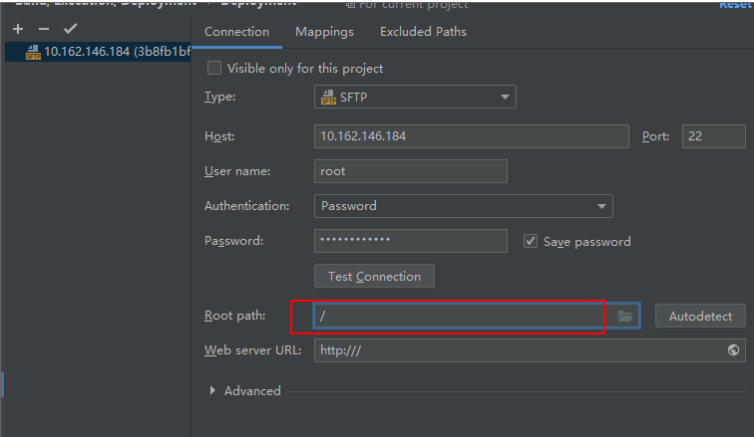This screenshot has width=754, height=437.
Task: Expand the Advanced section
Action: coord(213,391)
